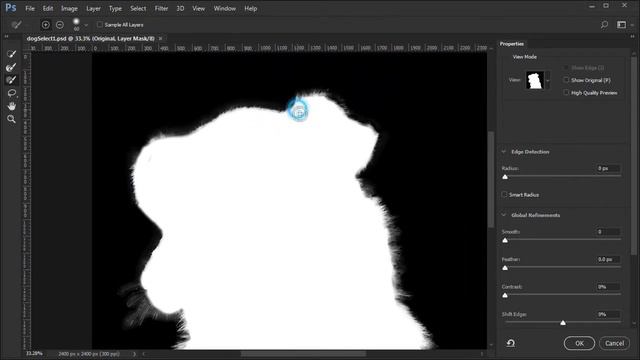Open the Layer menu
This screenshot has height=360, width=640.
(x=93, y=8)
